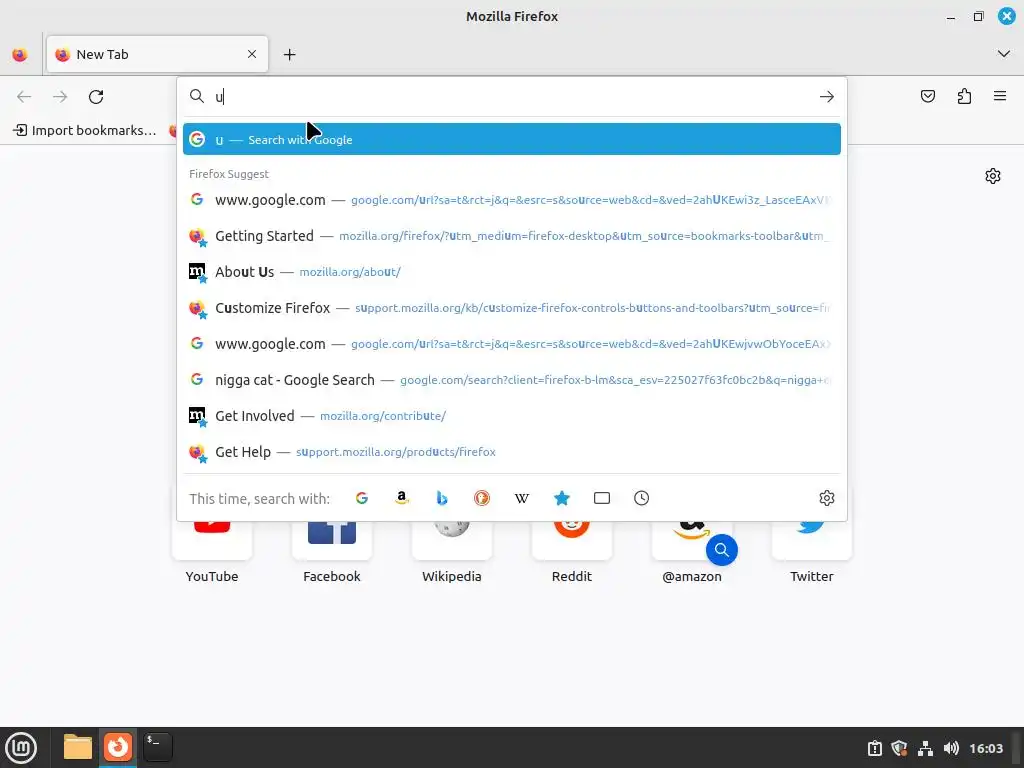Search only in Bookmarks star
The image size is (1024, 768).
point(562,498)
